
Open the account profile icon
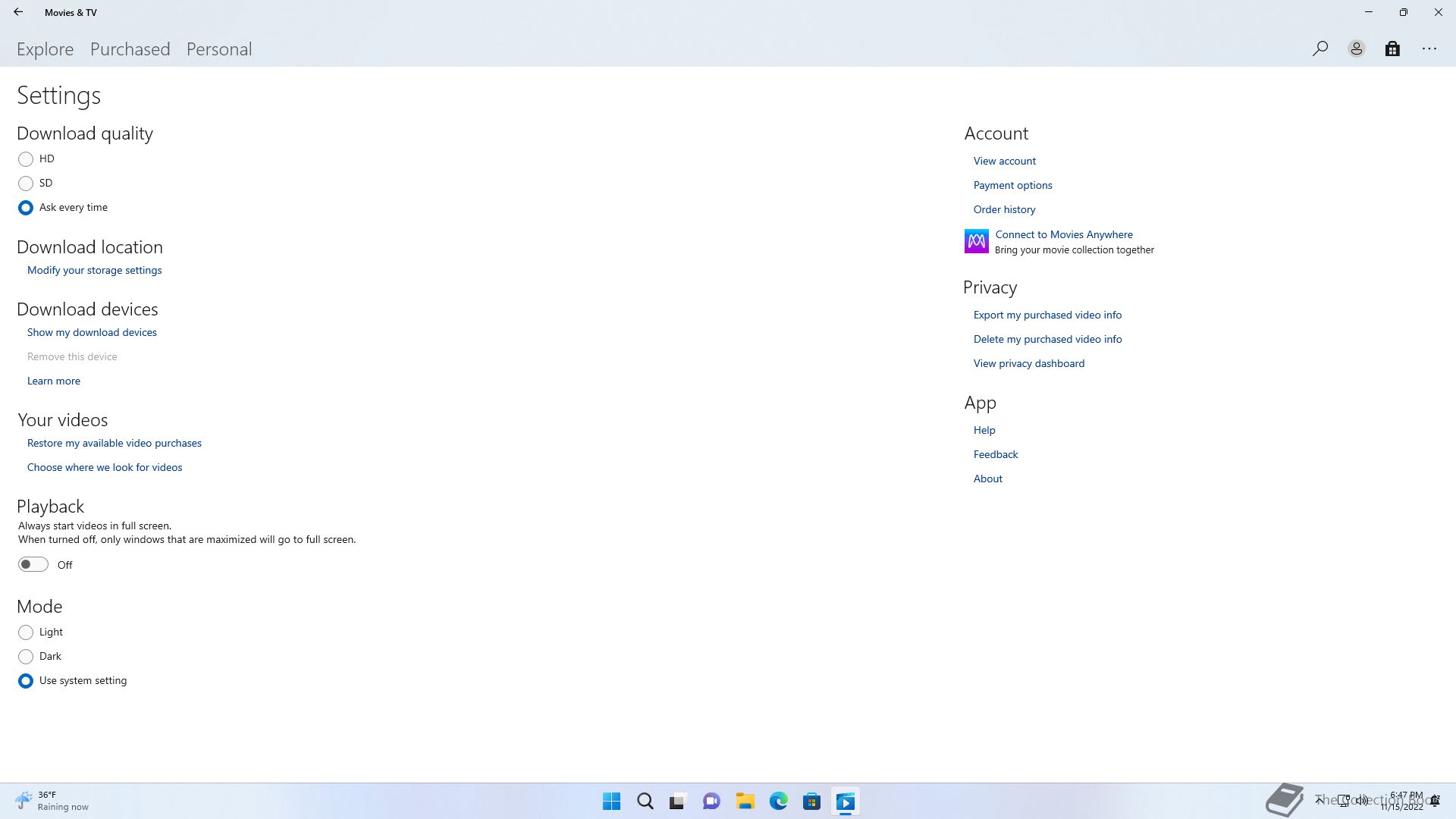[1356, 49]
